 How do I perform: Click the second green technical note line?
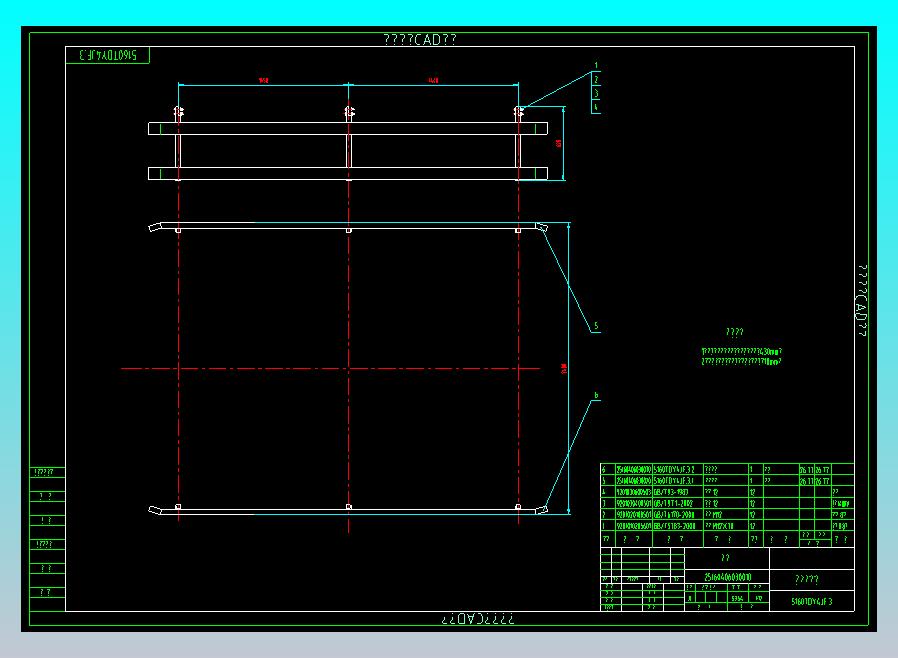(x=742, y=361)
